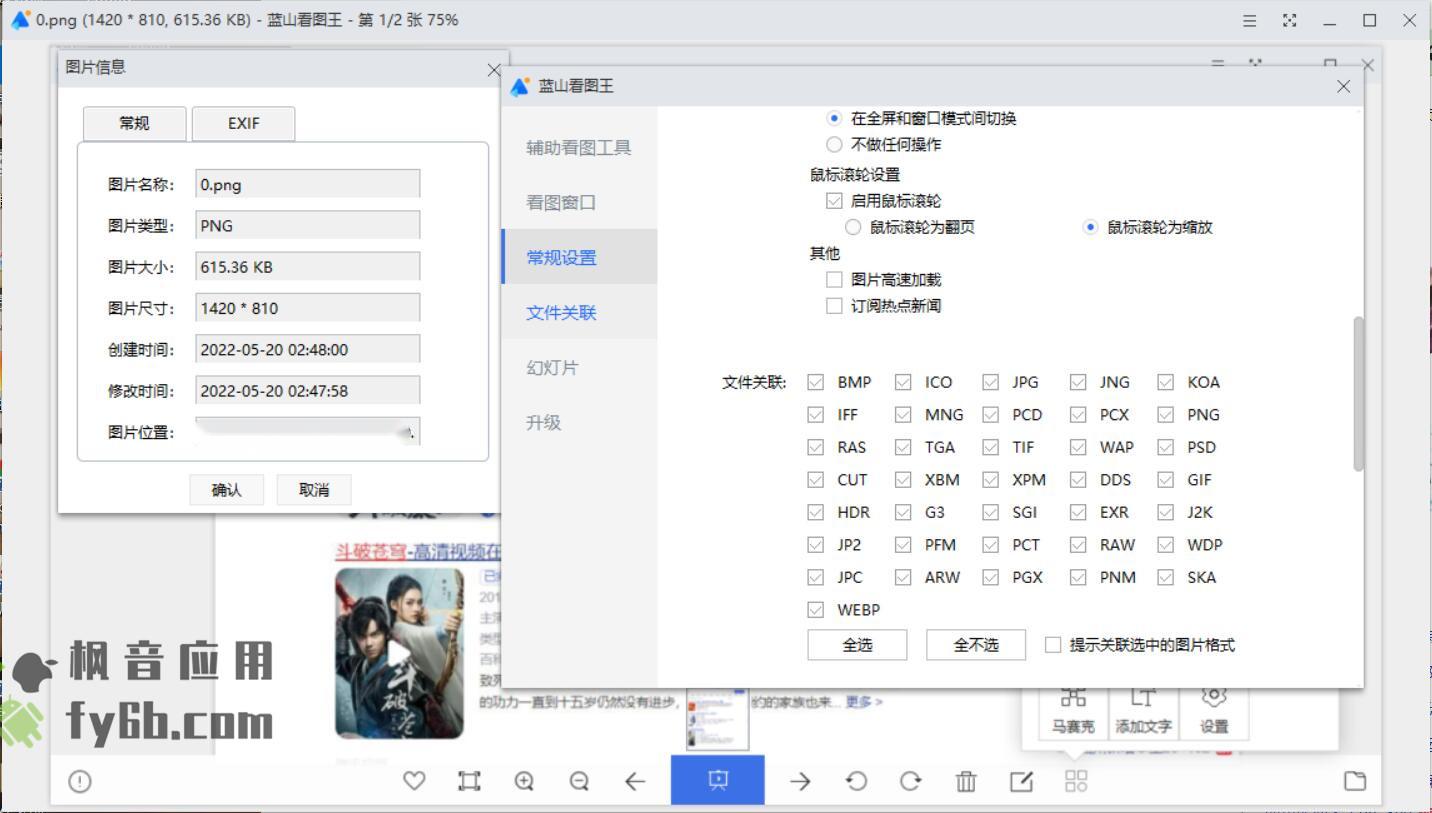Select 鼠标滚轮为缩放 radio button
Screen dimensions: 1432x813
pos(1090,227)
